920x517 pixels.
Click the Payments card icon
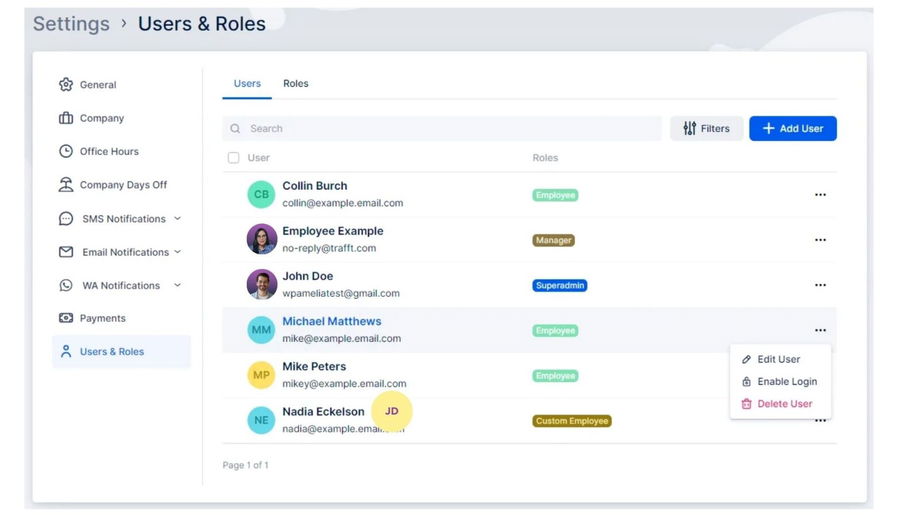[66, 318]
